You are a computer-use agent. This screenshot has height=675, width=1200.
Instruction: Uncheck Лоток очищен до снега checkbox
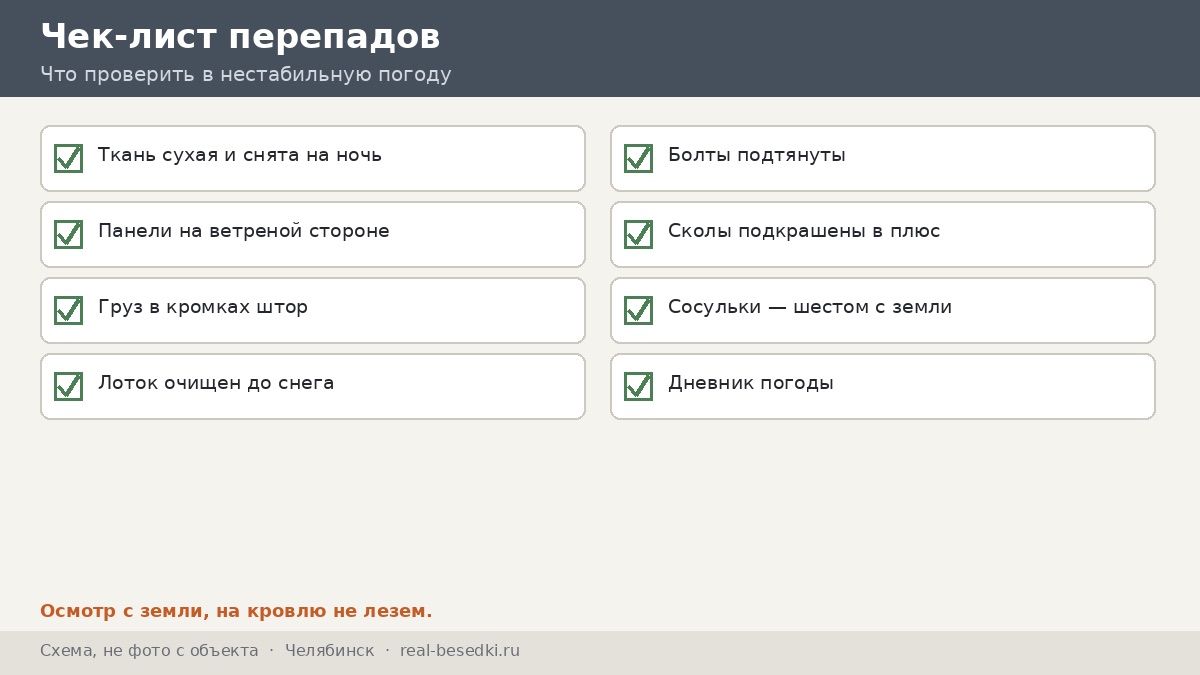tap(68, 386)
